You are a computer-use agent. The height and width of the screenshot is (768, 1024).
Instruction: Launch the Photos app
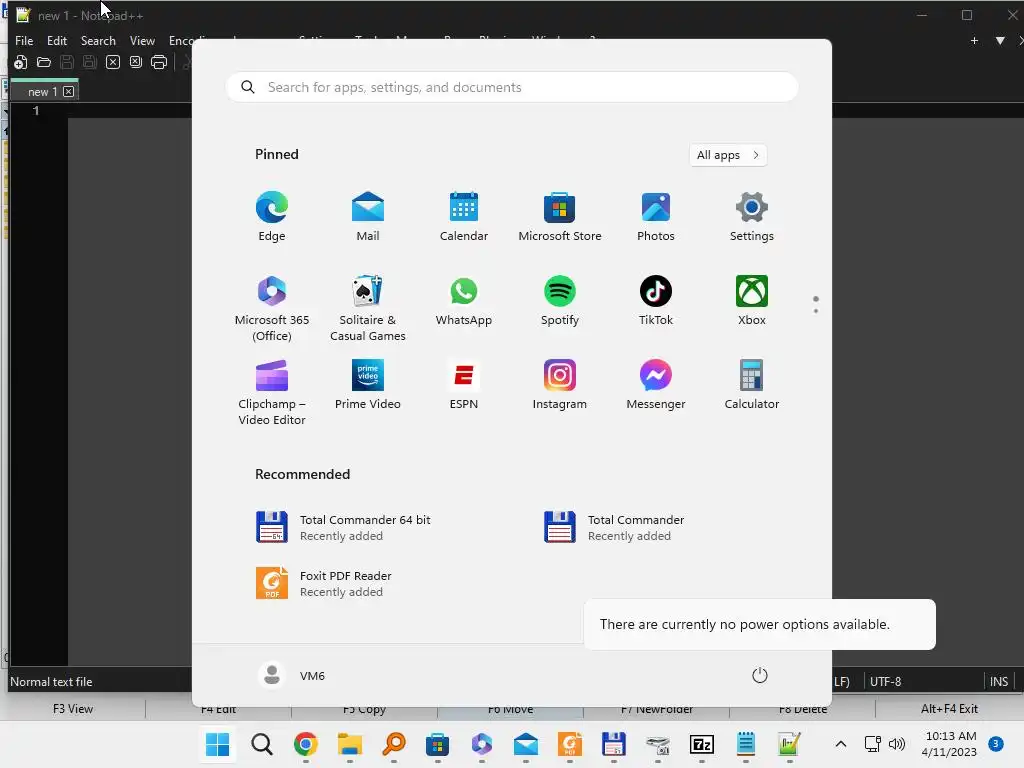click(x=656, y=216)
